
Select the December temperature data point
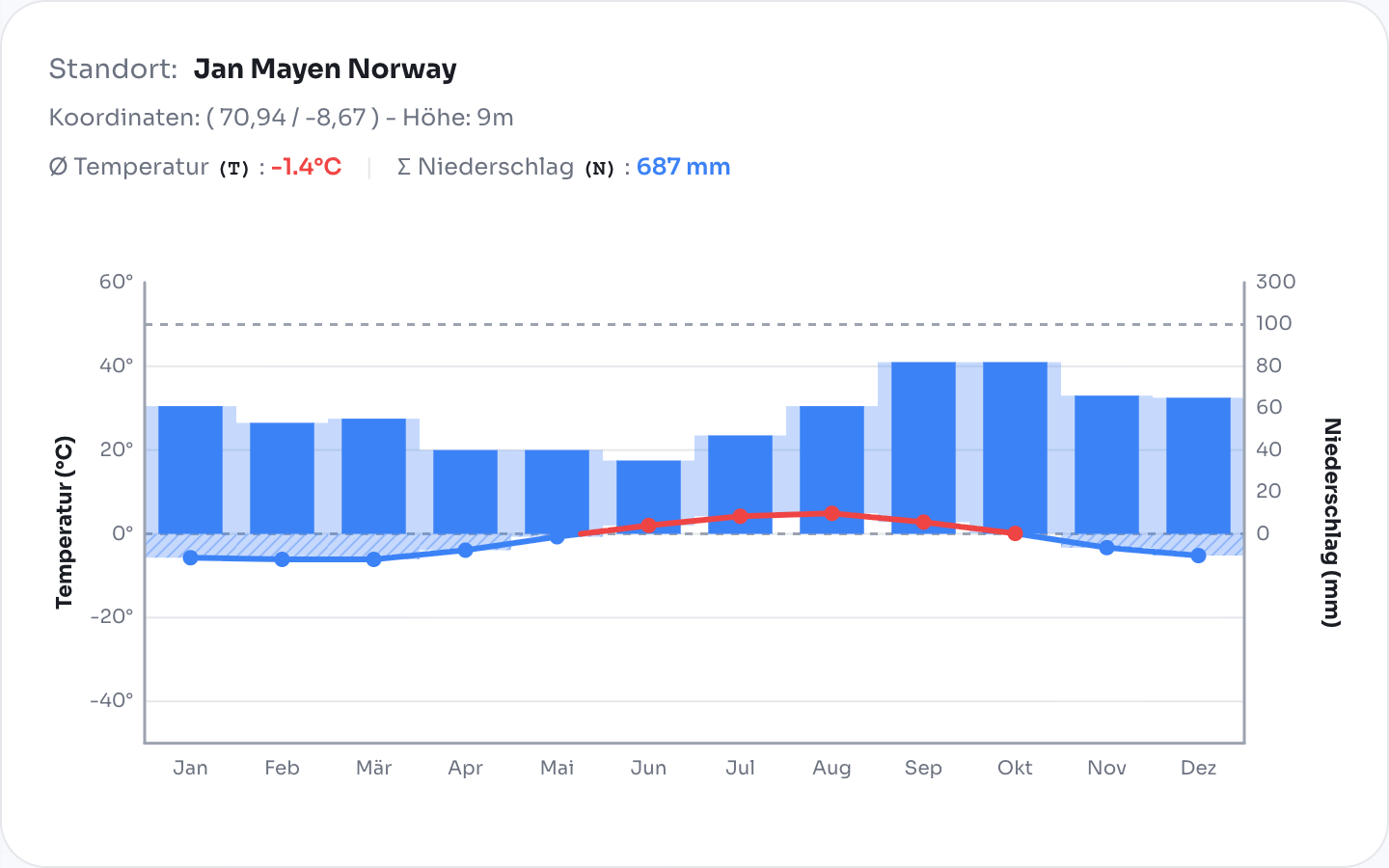1198,556
